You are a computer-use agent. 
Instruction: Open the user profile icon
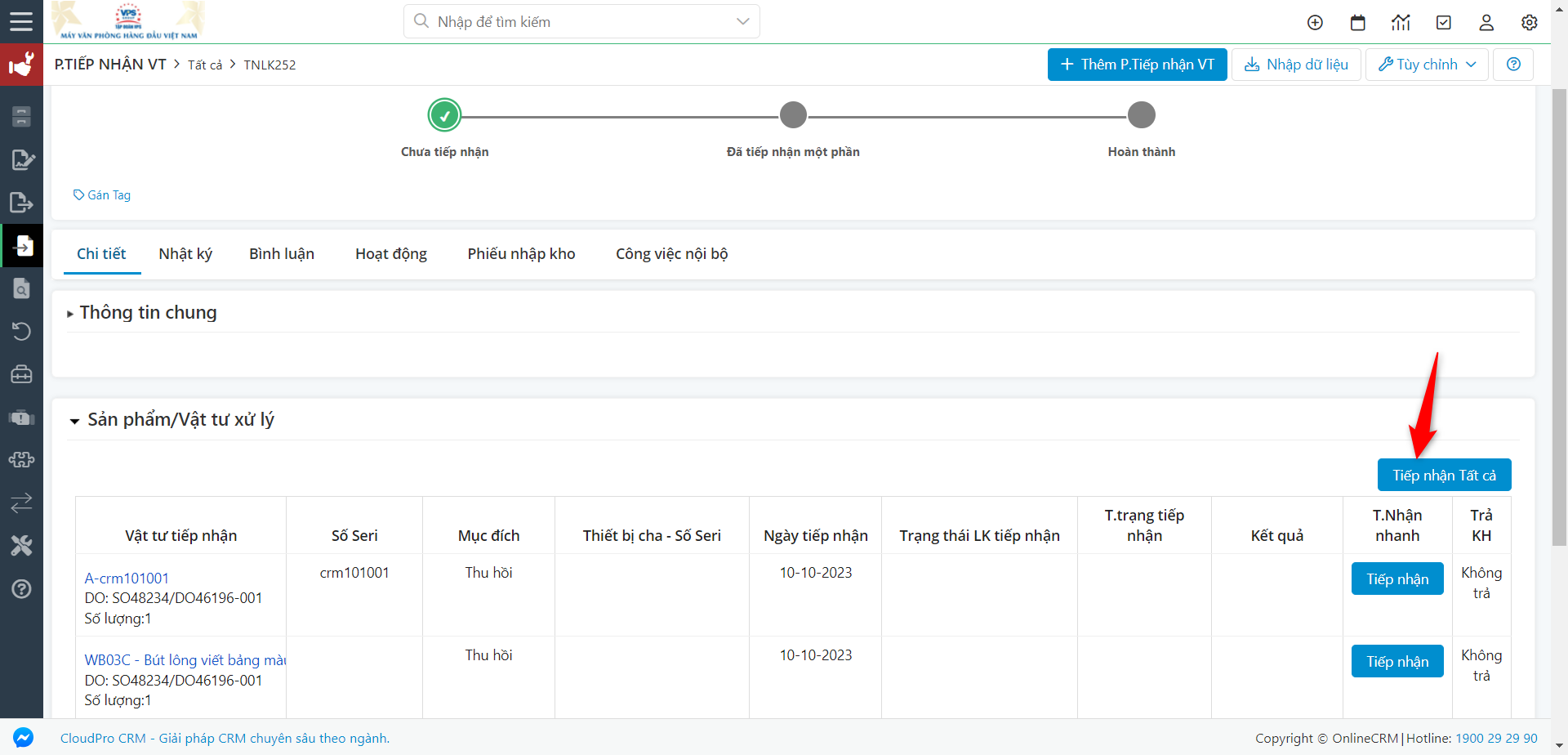point(1486,23)
